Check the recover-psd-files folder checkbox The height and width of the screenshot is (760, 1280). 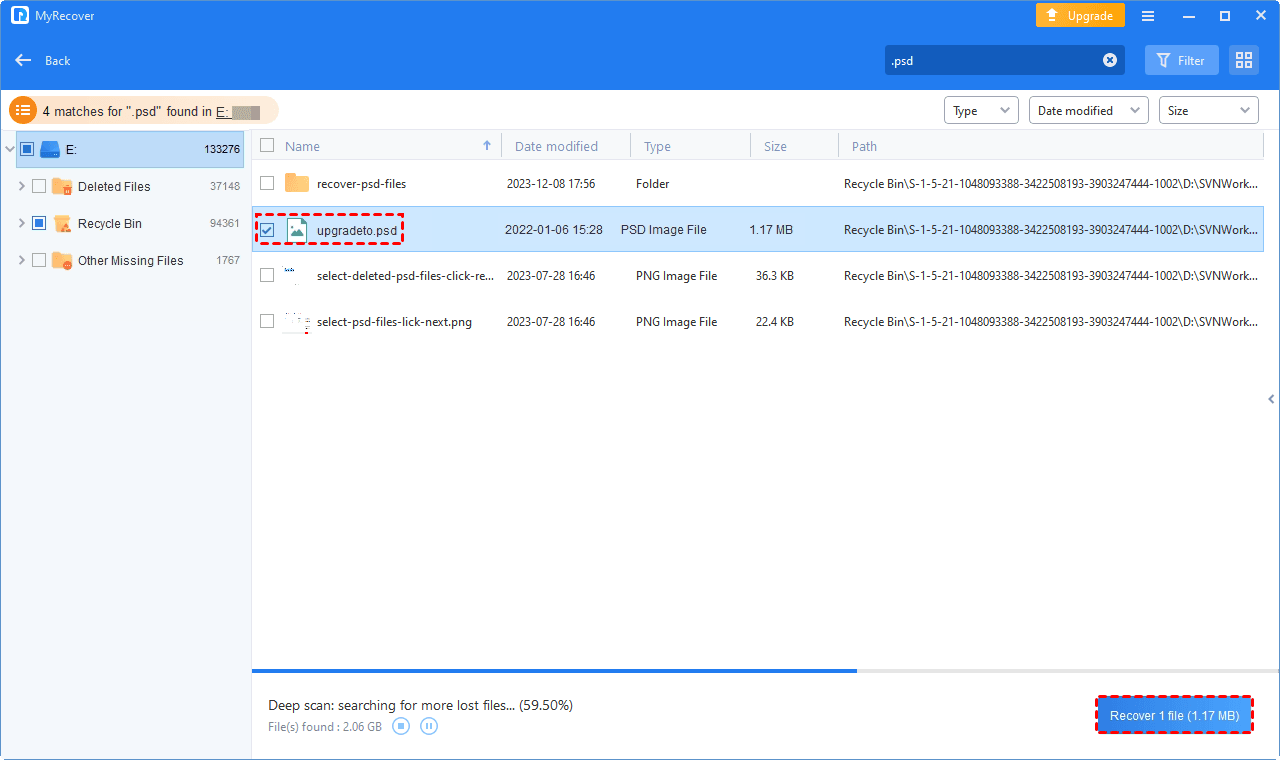[x=267, y=183]
